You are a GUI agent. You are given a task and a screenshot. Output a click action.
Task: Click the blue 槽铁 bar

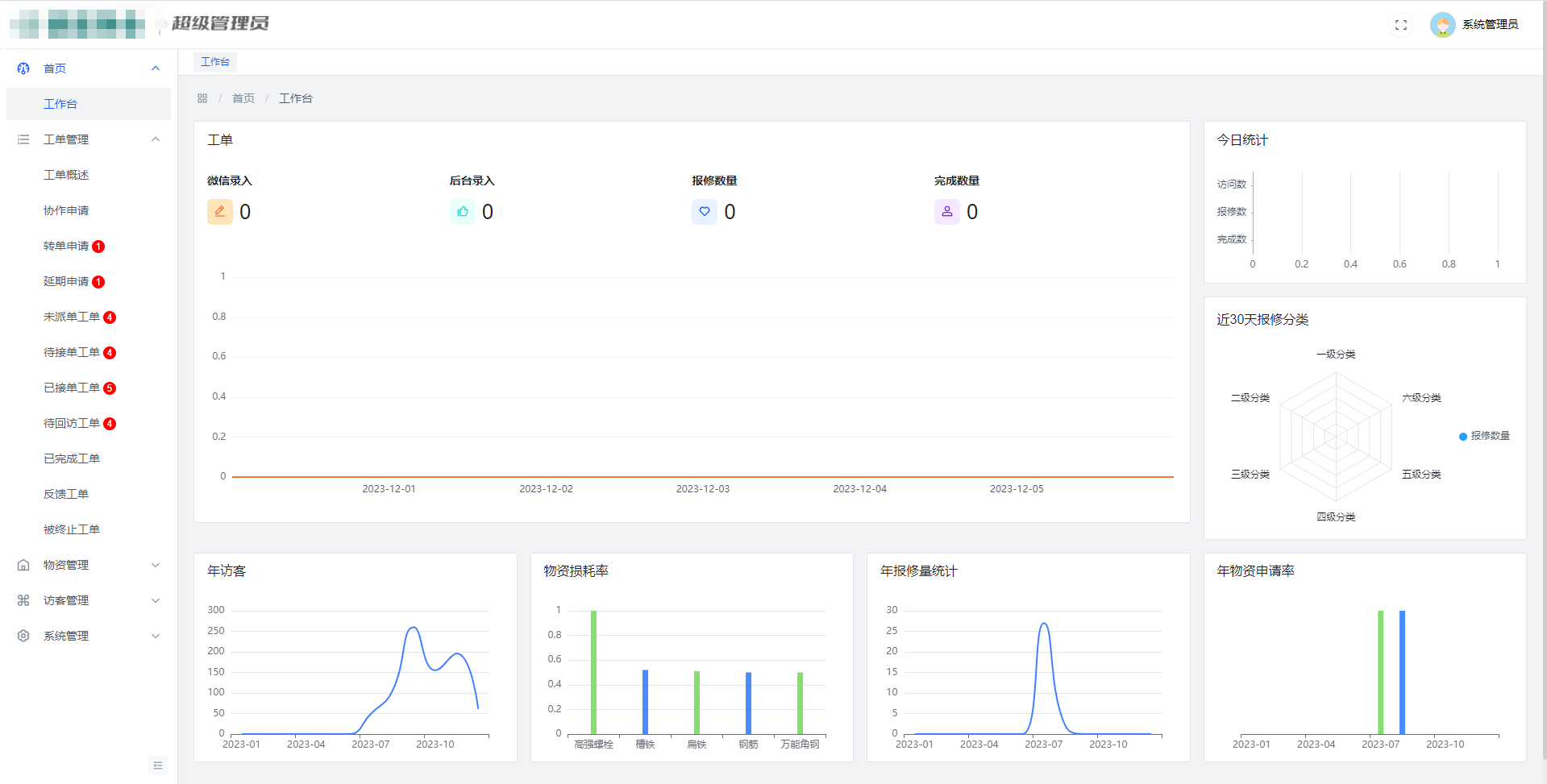645,702
